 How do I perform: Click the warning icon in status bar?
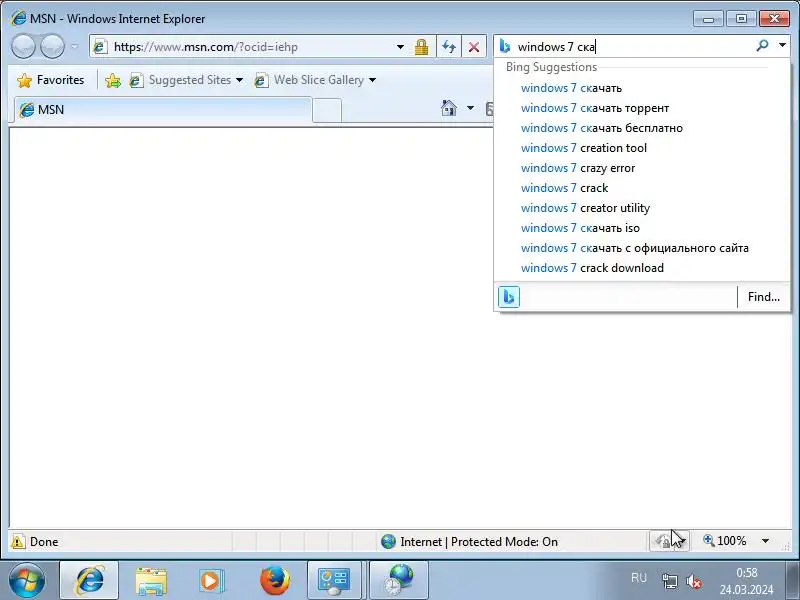(18, 541)
